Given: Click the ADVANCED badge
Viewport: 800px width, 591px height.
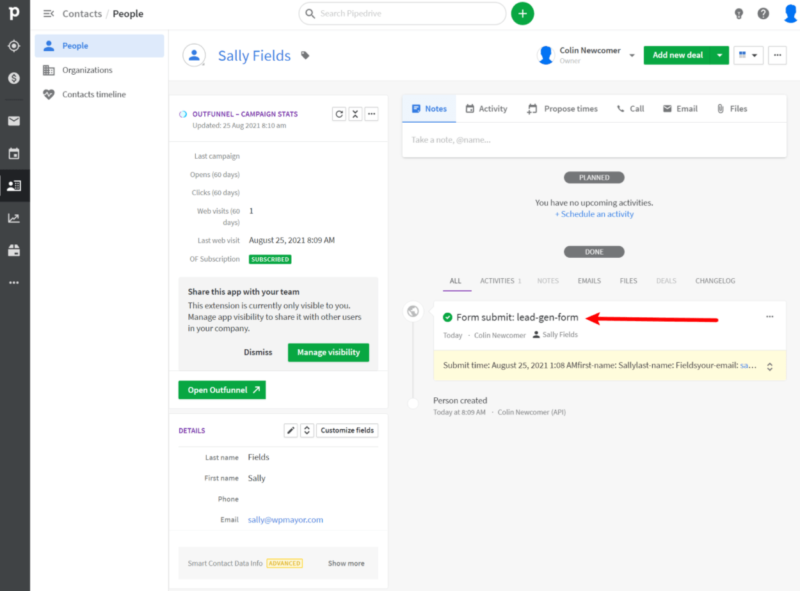Looking at the screenshot, I should tap(285, 563).
